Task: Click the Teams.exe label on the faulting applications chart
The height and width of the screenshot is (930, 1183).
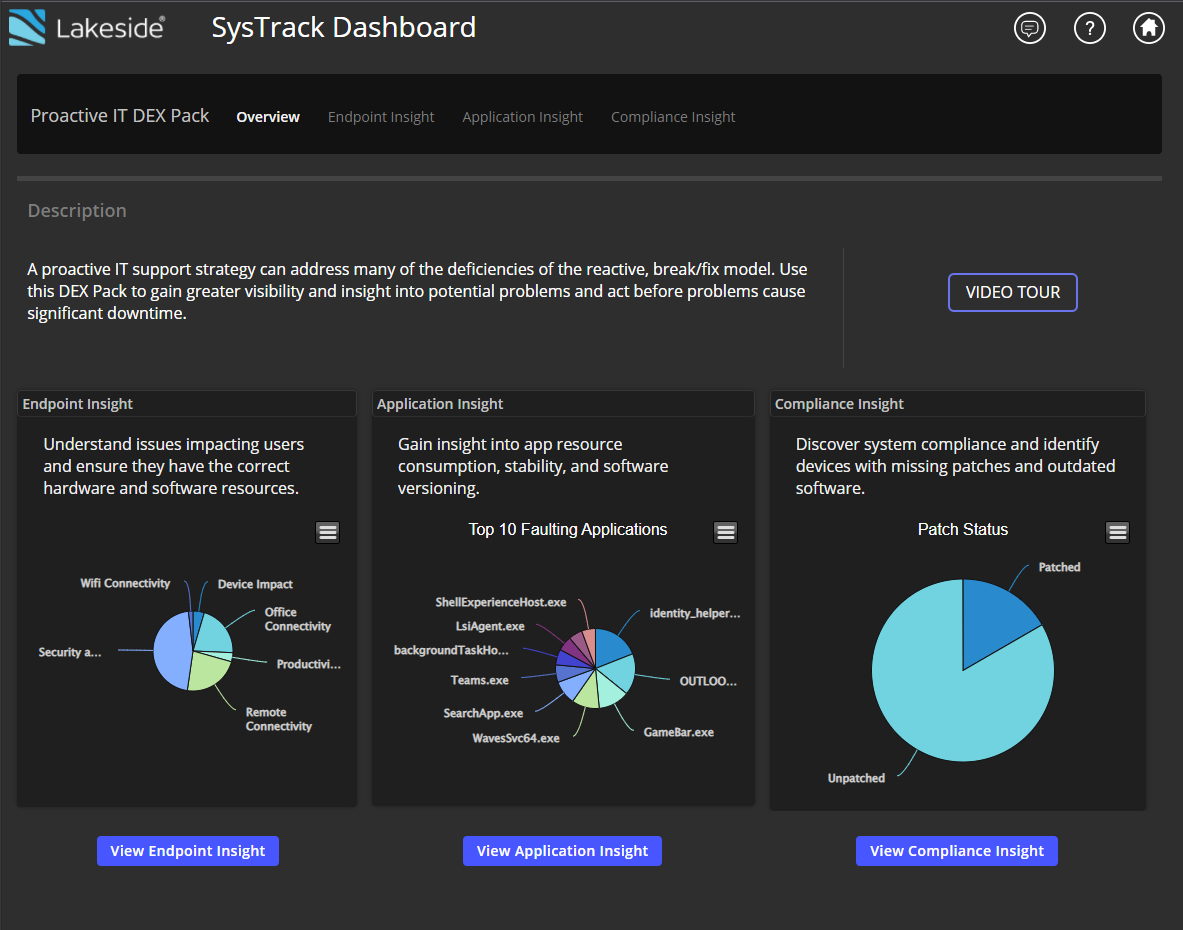Action: (x=481, y=680)
